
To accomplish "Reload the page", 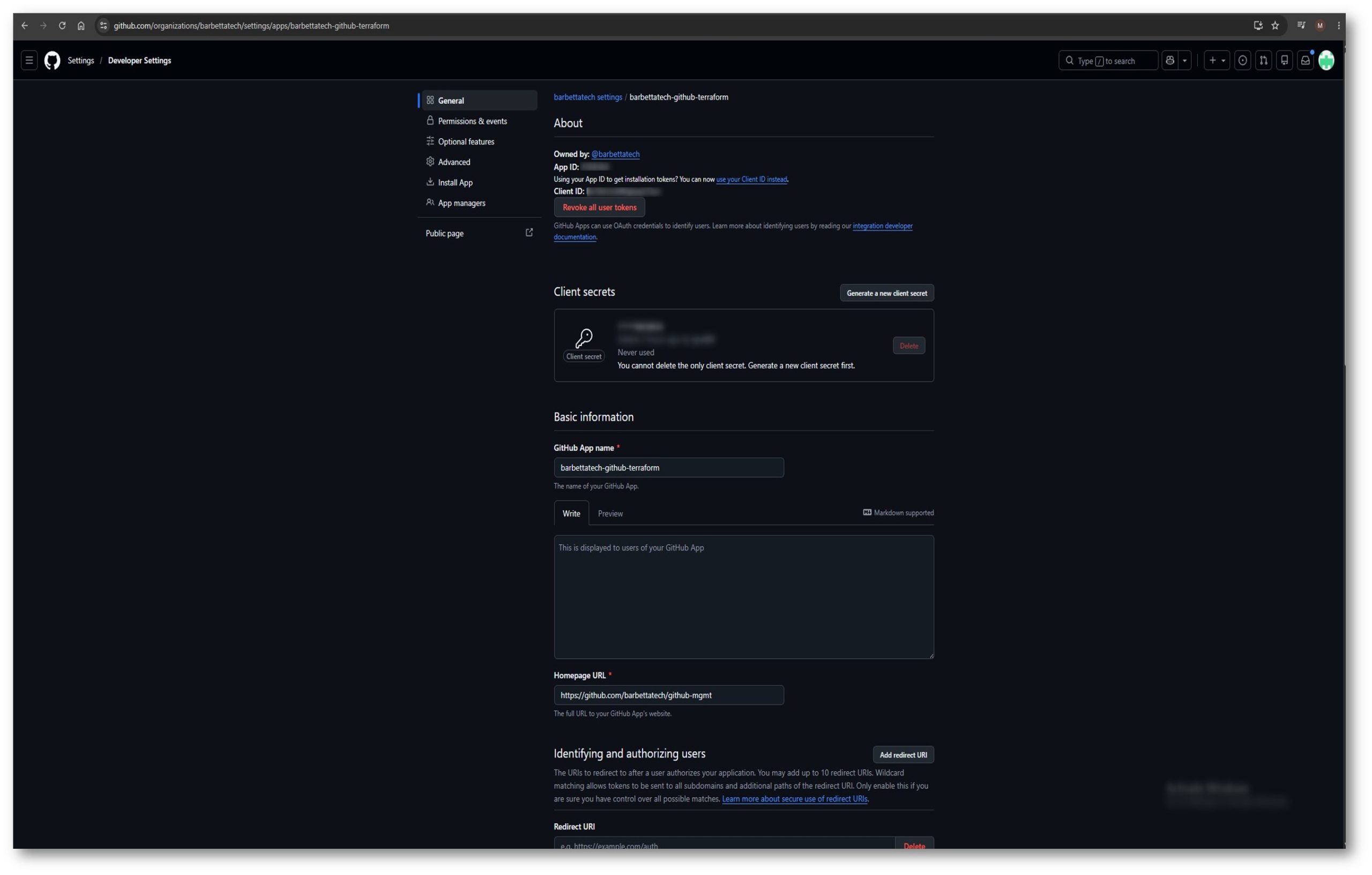I will coord(62,26).
